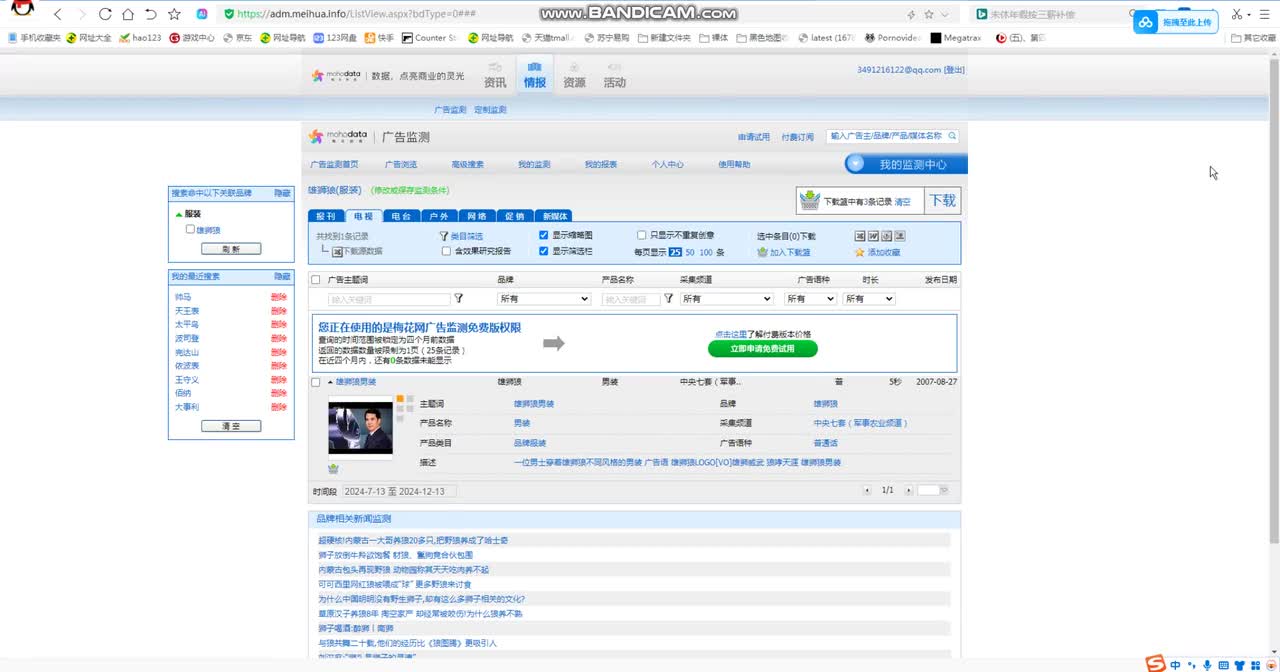Image resolution: width=1280 pixels, height=672 pixels.
Task: Uncheck the 显示筛选栏 checkbox
Action: (543, 251)
